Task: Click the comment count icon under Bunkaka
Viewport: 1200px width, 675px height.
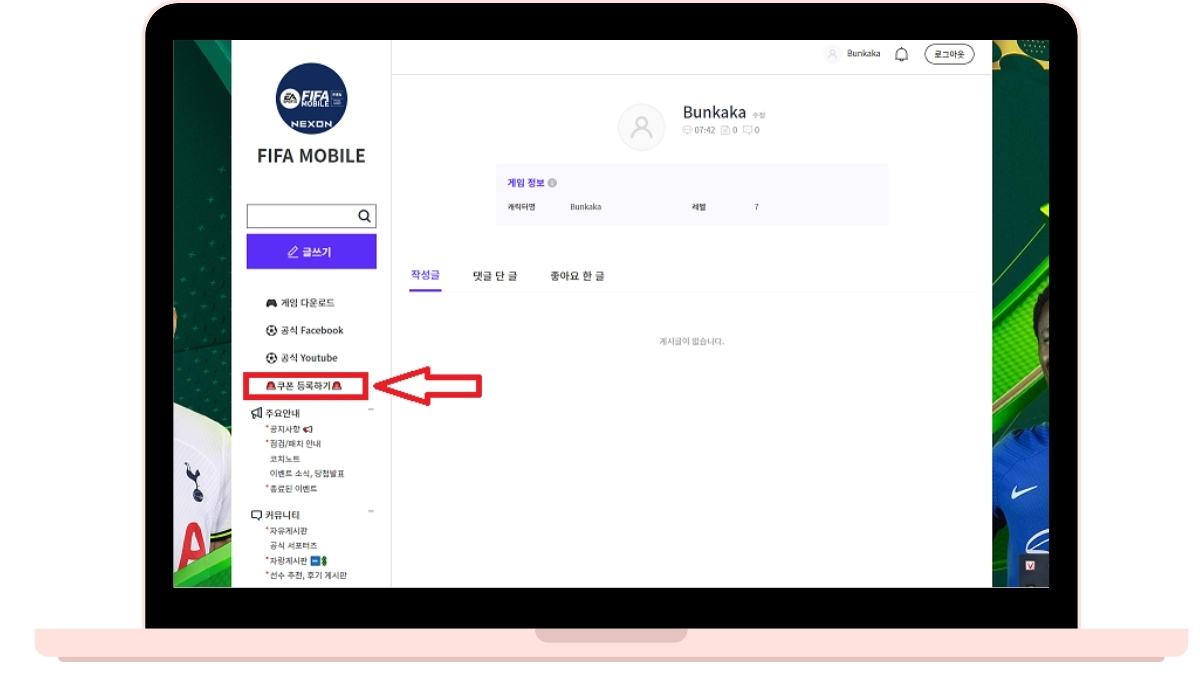Action: pyautogui.click(x=748, y=130)
